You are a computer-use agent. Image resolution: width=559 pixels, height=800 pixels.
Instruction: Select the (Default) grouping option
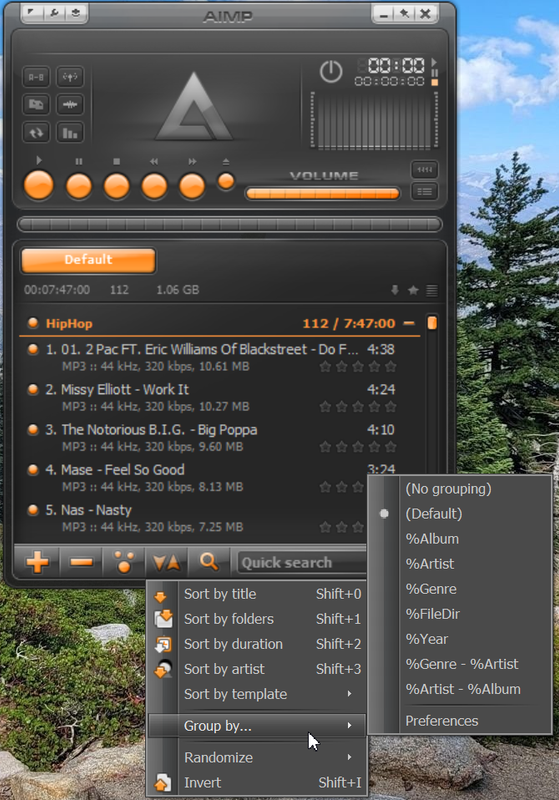pos(460,514)
